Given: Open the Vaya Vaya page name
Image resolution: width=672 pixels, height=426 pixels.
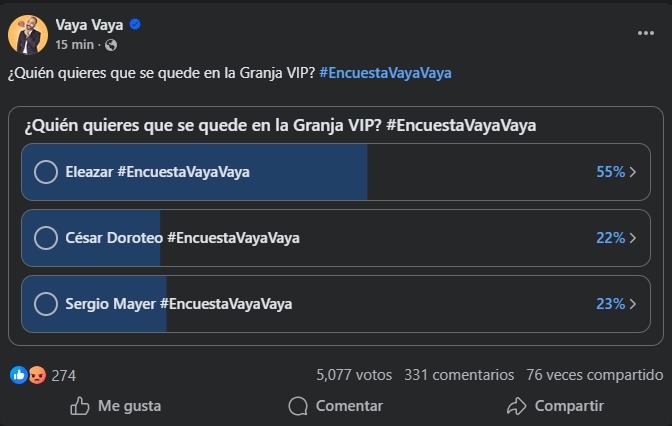Looking at the screenshot, I should tap(90, 25).
